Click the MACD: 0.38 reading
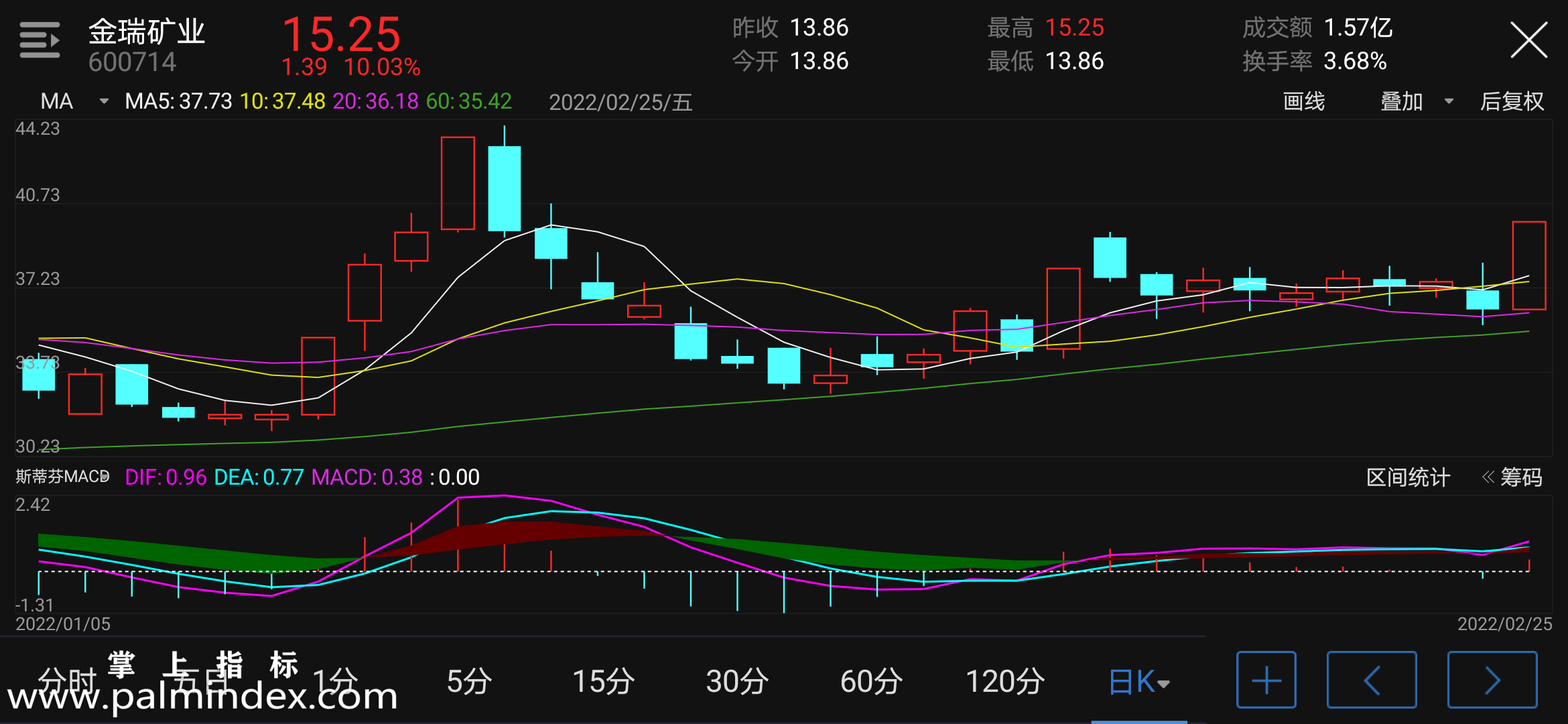 (367, 477)
